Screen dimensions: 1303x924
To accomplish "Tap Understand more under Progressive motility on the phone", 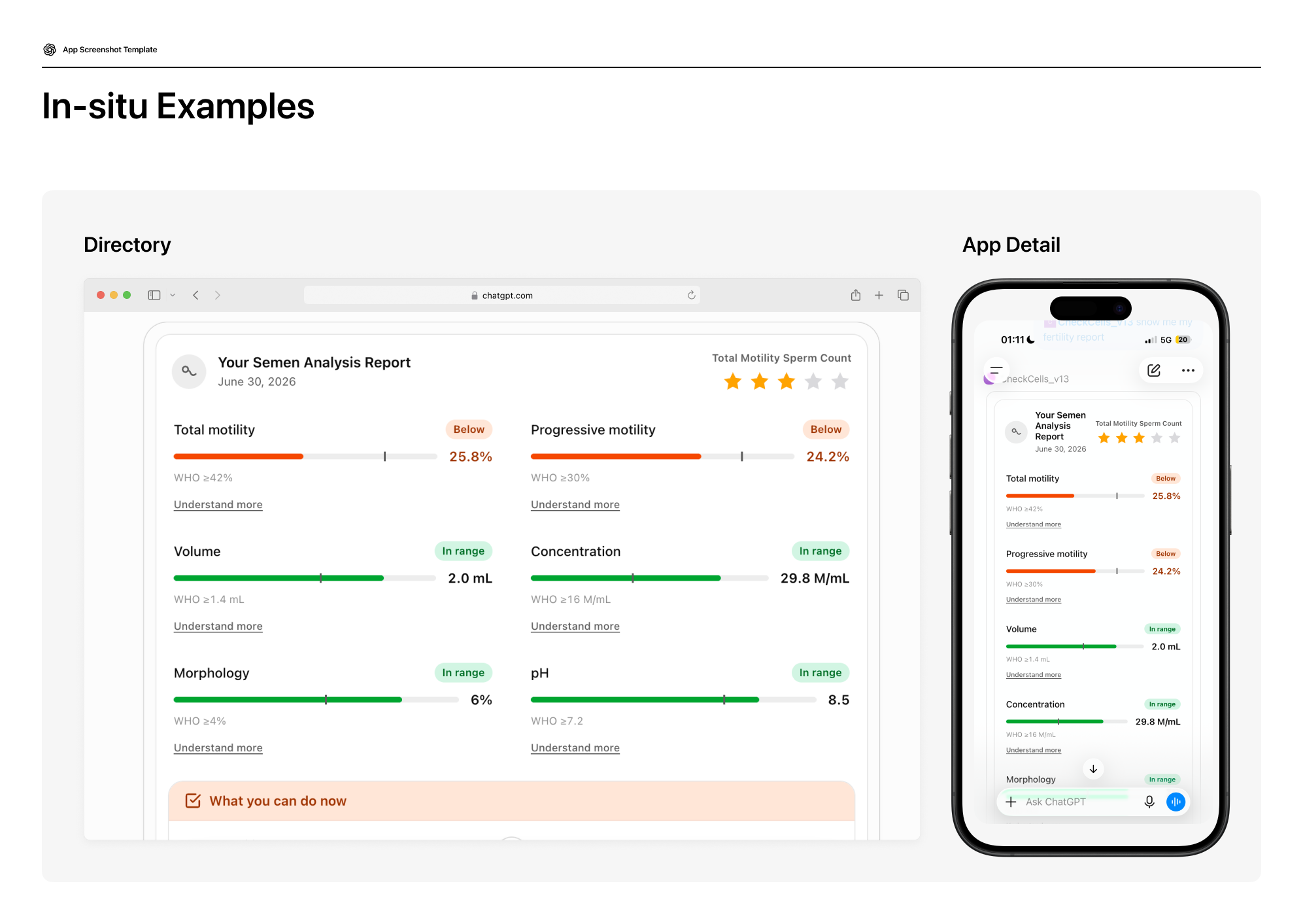I will click(x=1034, y=600).
